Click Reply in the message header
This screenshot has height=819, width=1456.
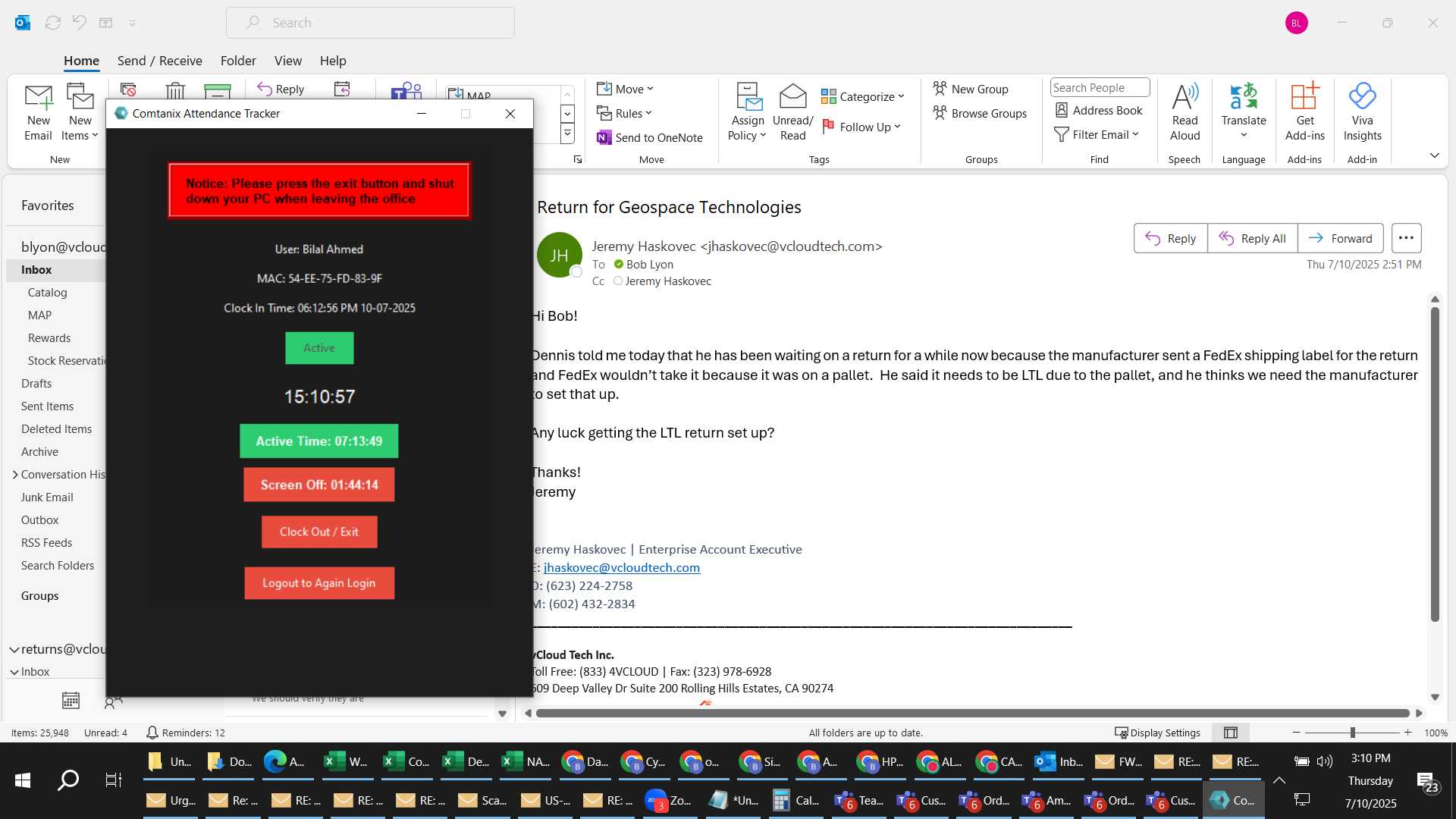coord(1171,238)
